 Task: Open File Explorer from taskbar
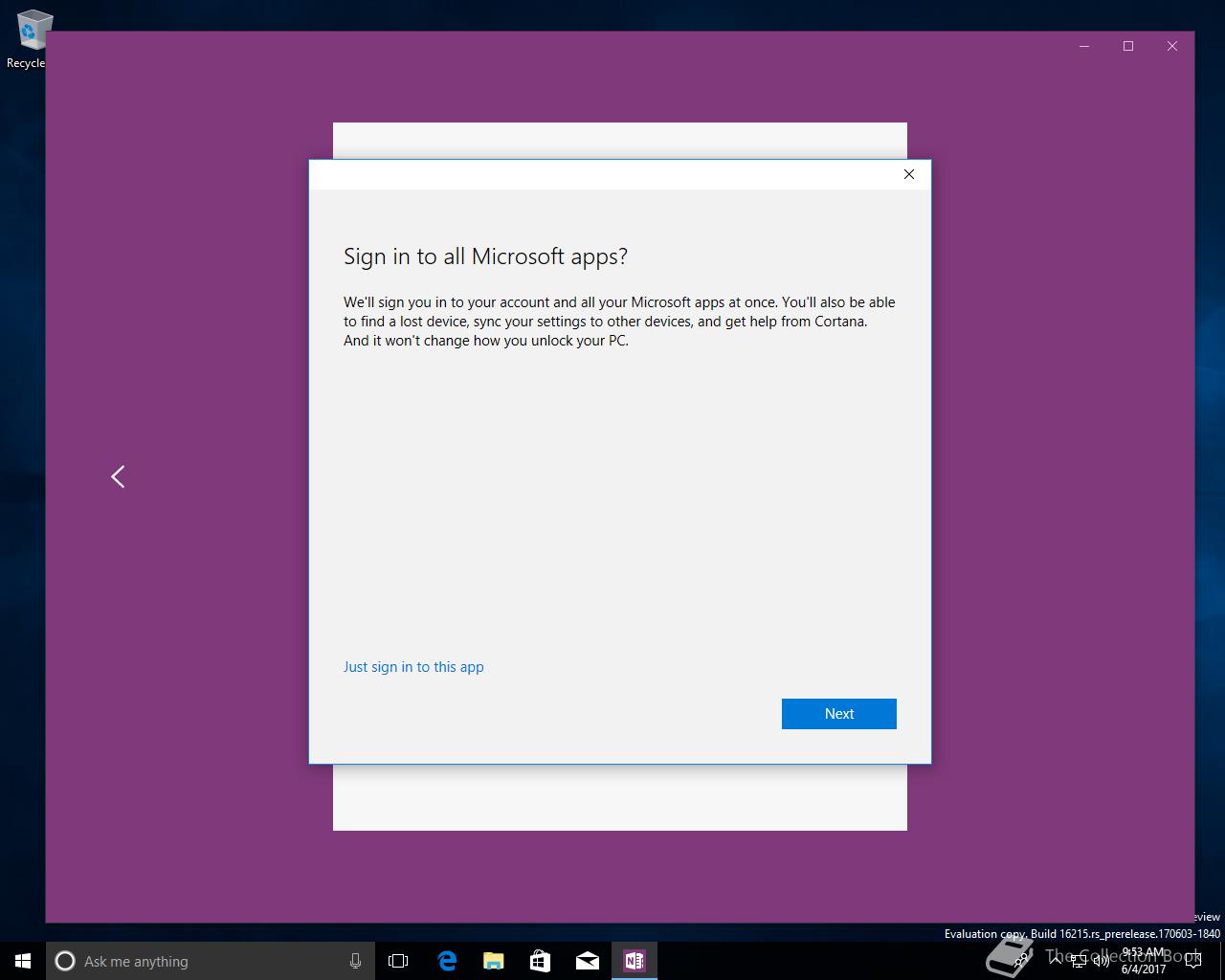coord(494,961)
